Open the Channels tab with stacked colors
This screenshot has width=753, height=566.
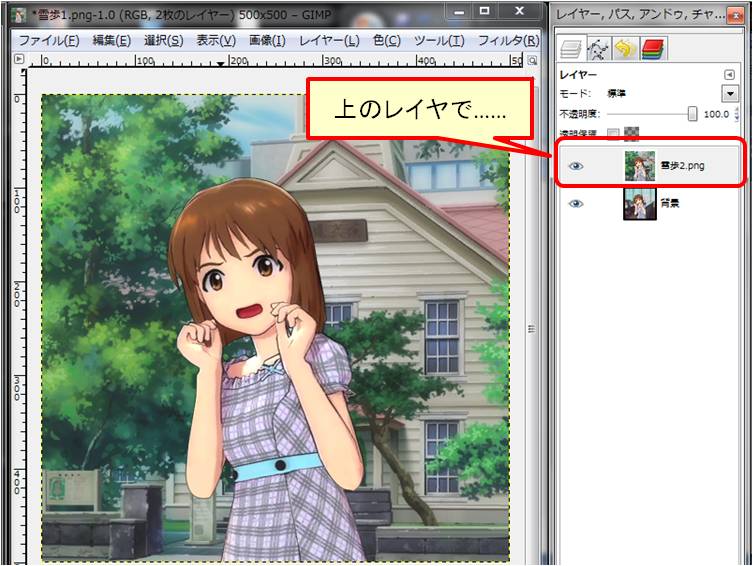coord(652,48)
